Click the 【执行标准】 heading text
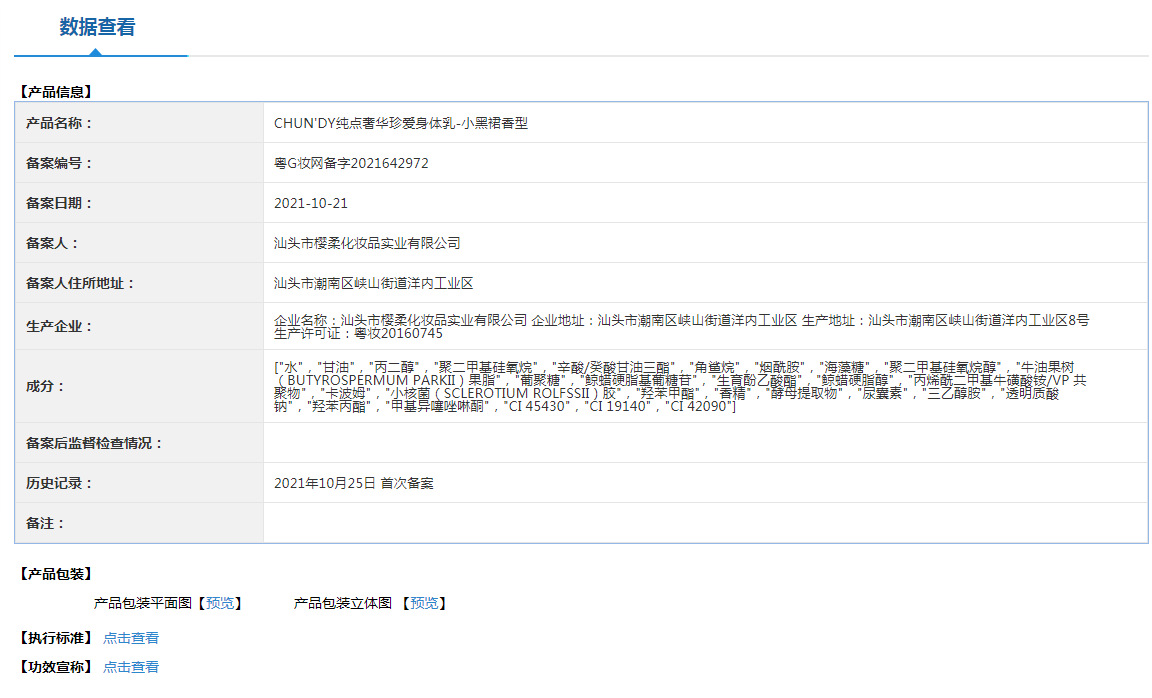 (56, 638)
